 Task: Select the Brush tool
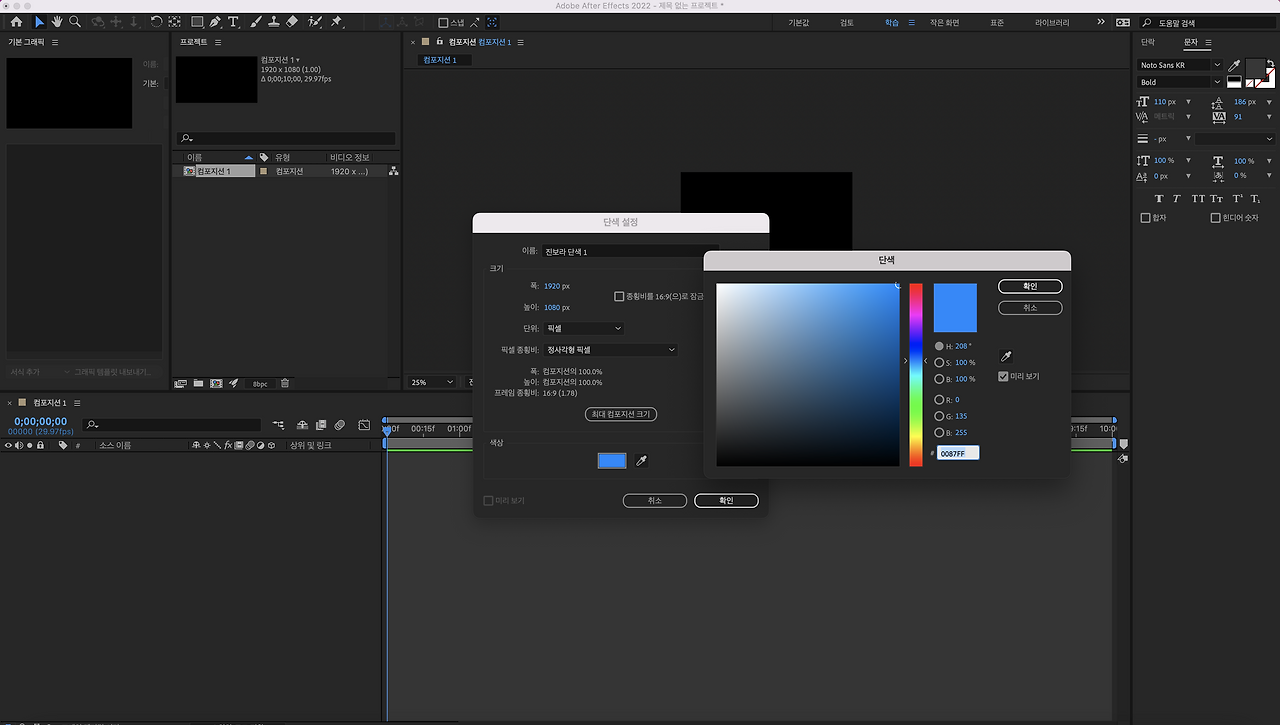[x=256, y=21]
